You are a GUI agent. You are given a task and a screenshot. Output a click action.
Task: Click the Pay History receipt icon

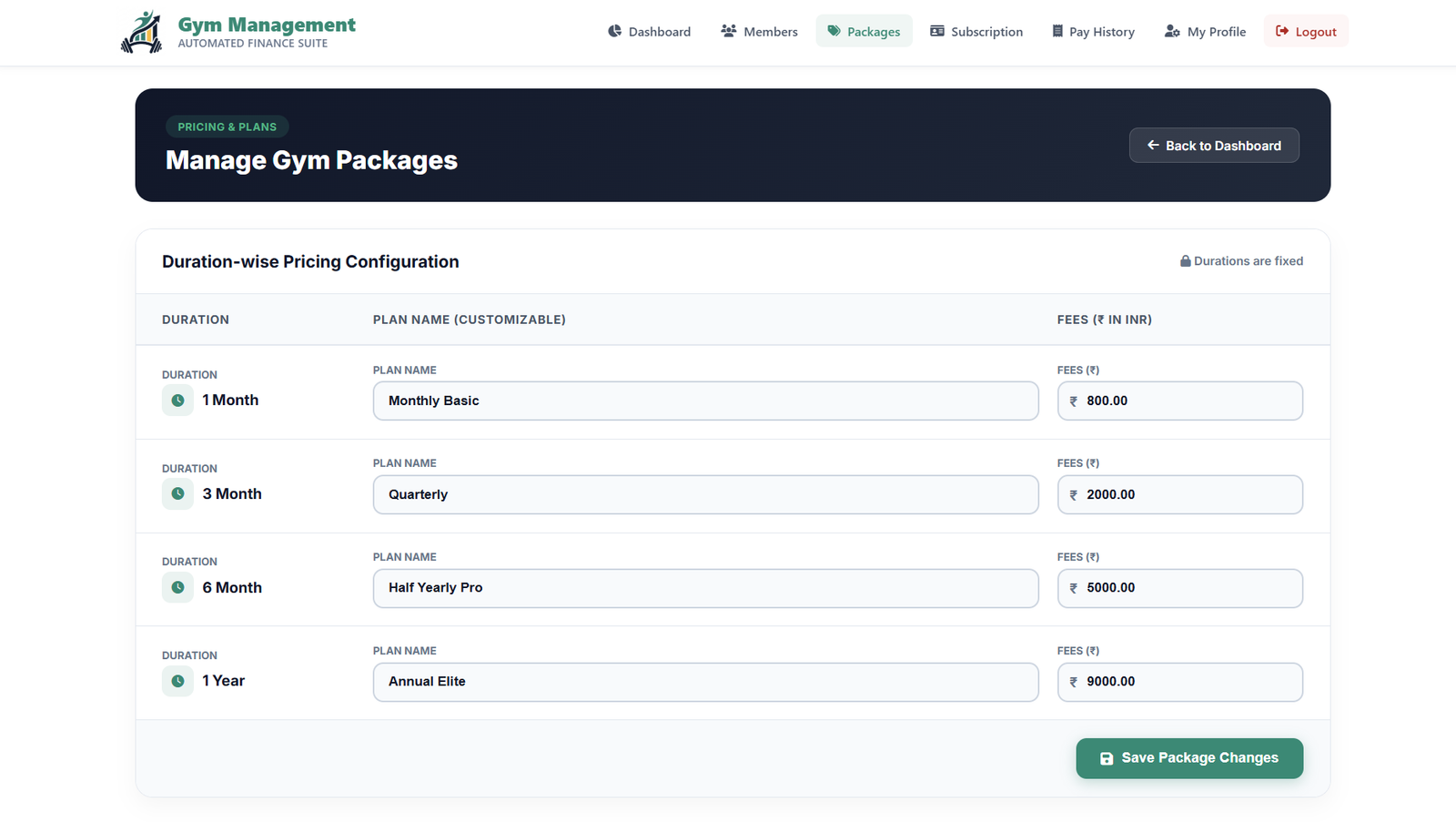pyautogui.click(x=1057, y=31)
